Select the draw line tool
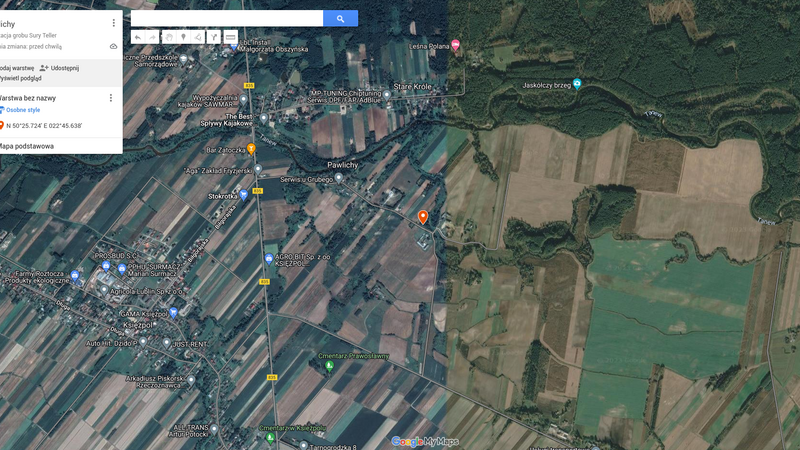Screen dimensions: 800x450 (198, 37)
